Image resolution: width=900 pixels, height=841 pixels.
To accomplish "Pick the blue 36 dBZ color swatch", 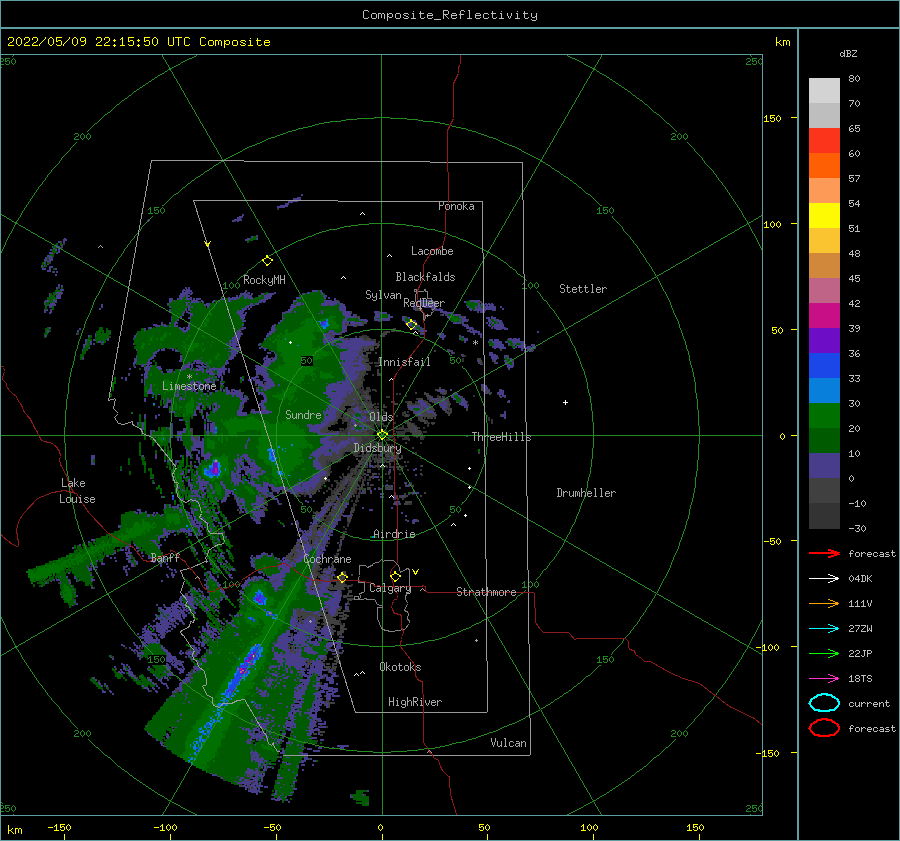I will (824, 365).
